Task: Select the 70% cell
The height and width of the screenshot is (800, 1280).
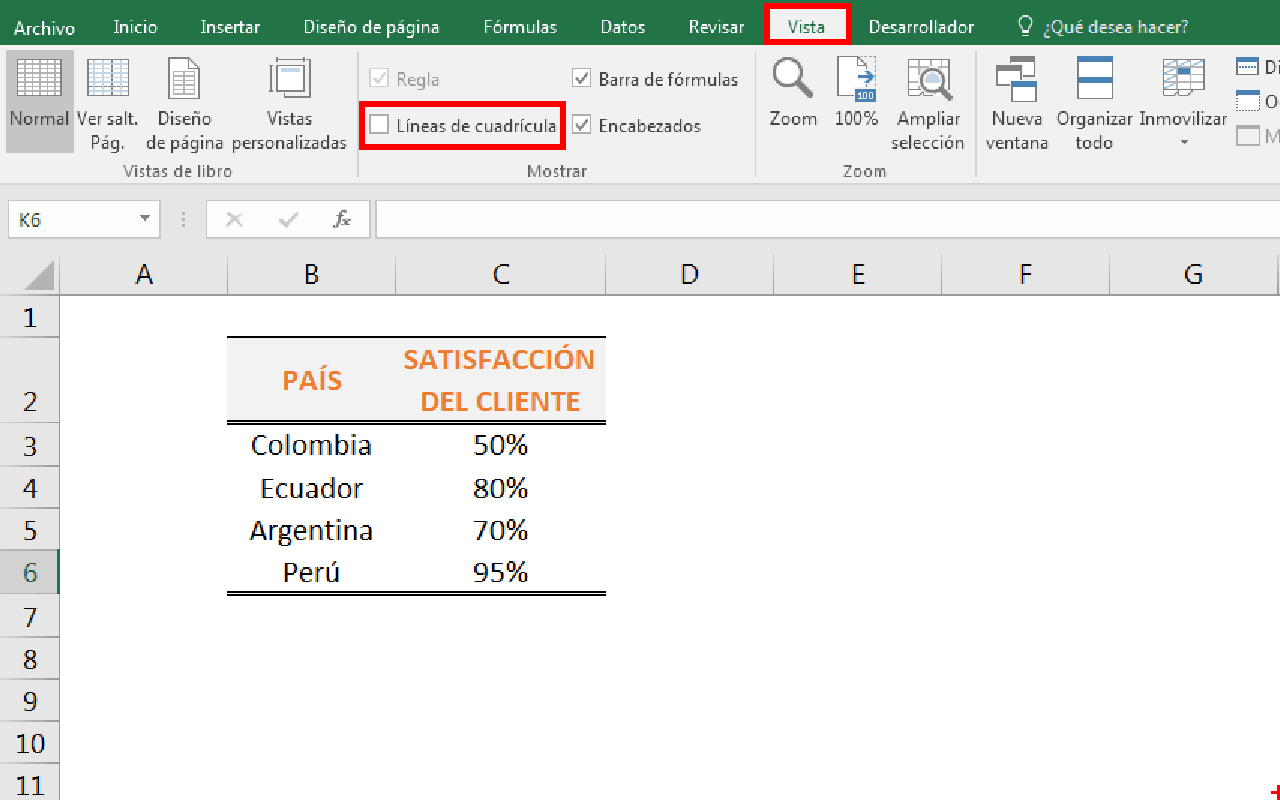Action: (x=501, y=529)
